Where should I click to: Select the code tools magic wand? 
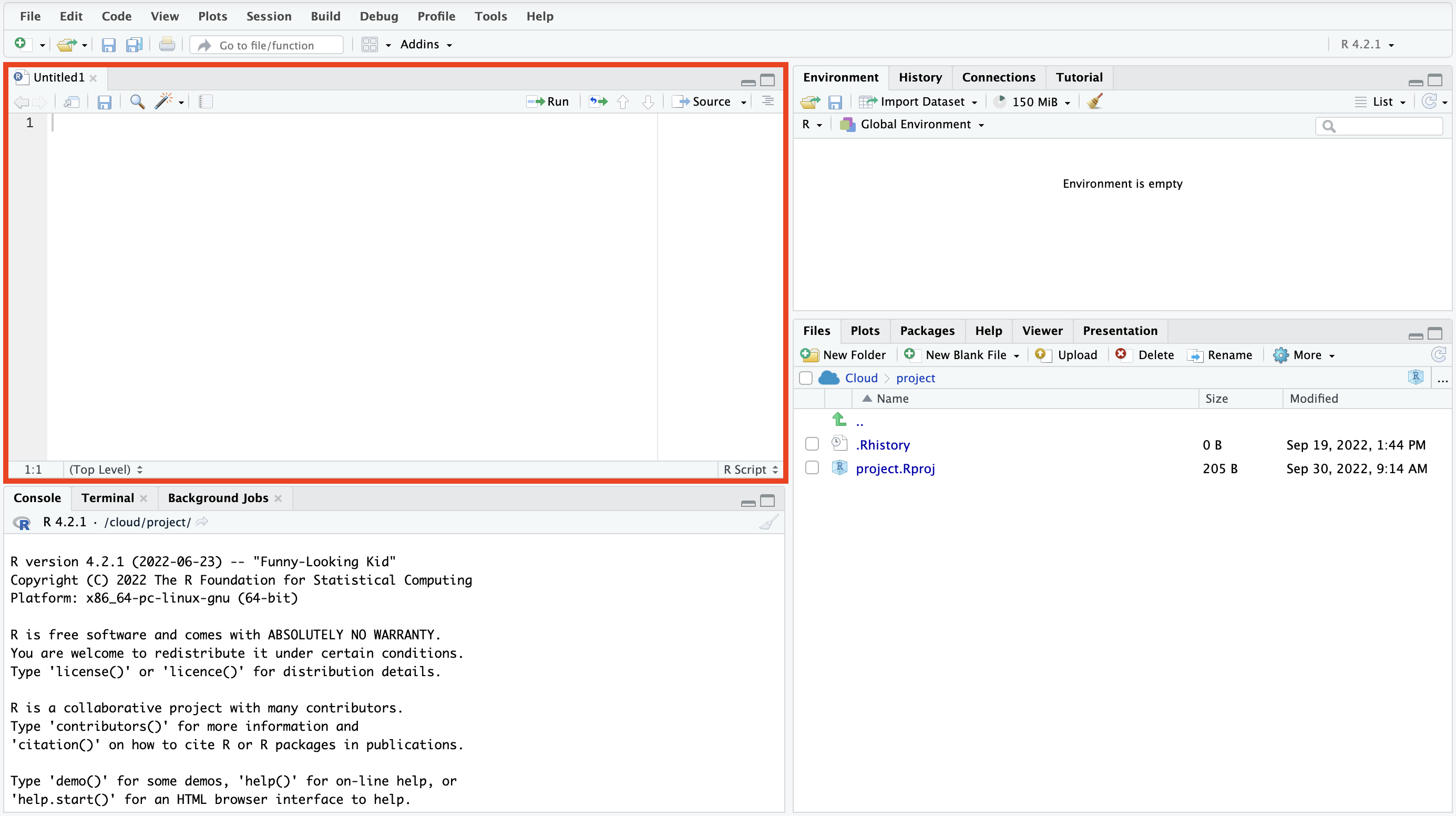[164, 102]
